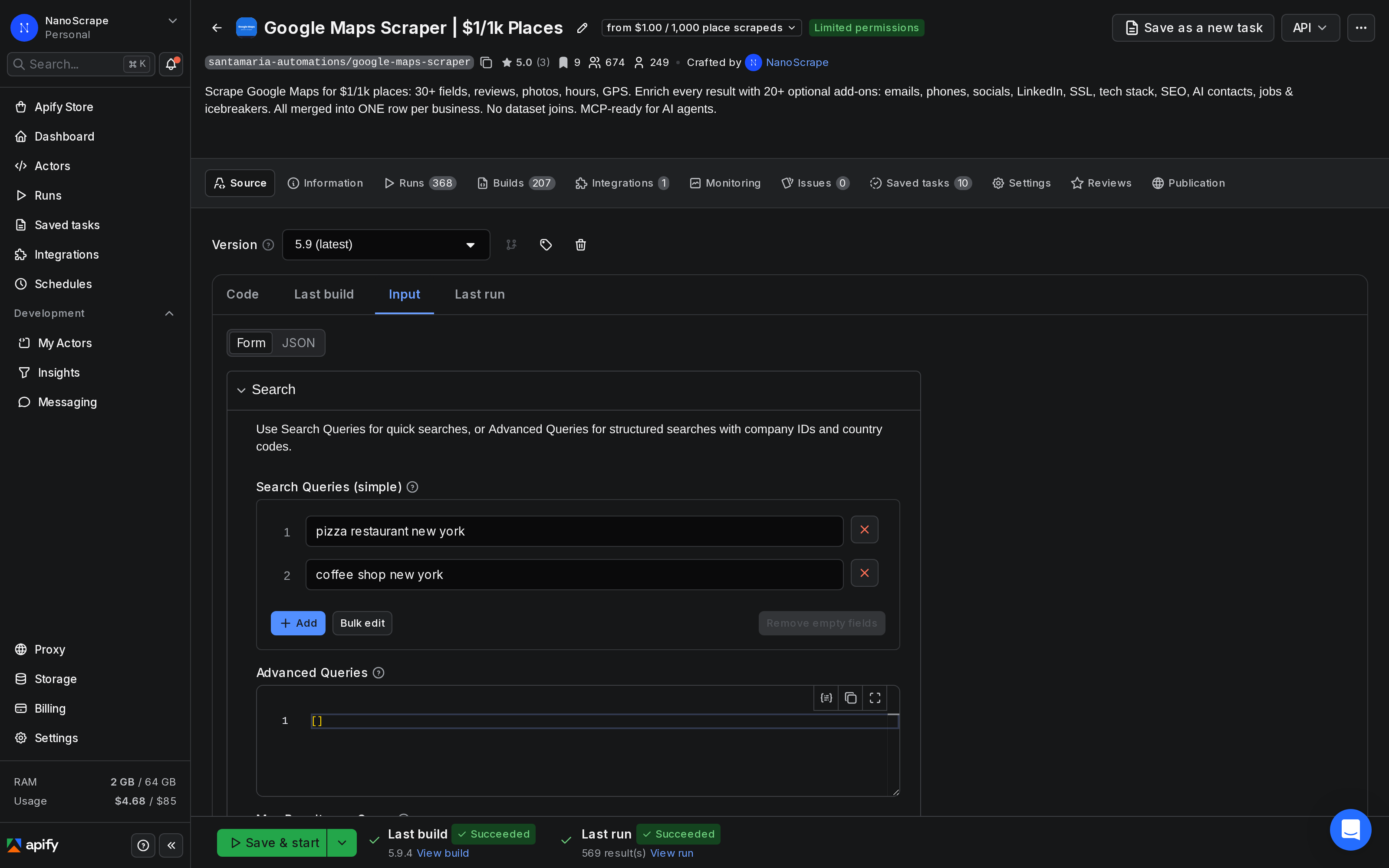
Task: Open the Saved tasks 10 tab
Action: click(921, 183)
